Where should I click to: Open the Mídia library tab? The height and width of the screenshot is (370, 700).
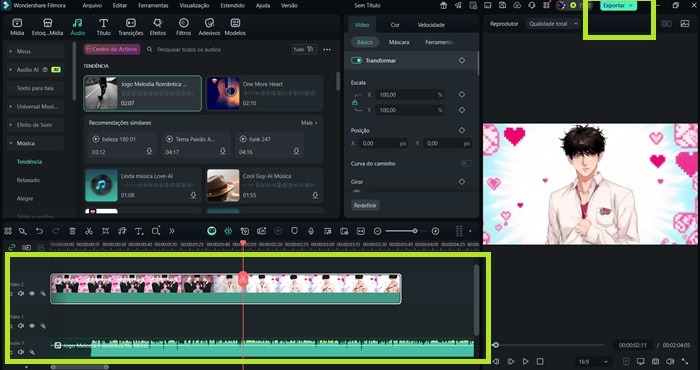point(17,27)
